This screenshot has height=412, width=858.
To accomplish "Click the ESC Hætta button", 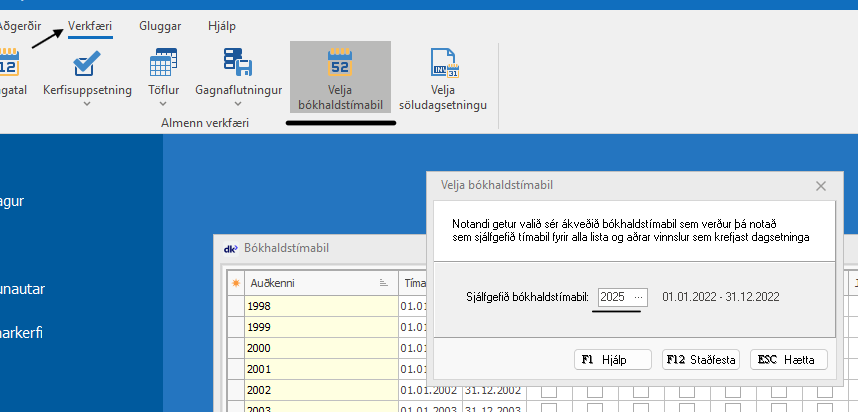I will coord(789,360).
